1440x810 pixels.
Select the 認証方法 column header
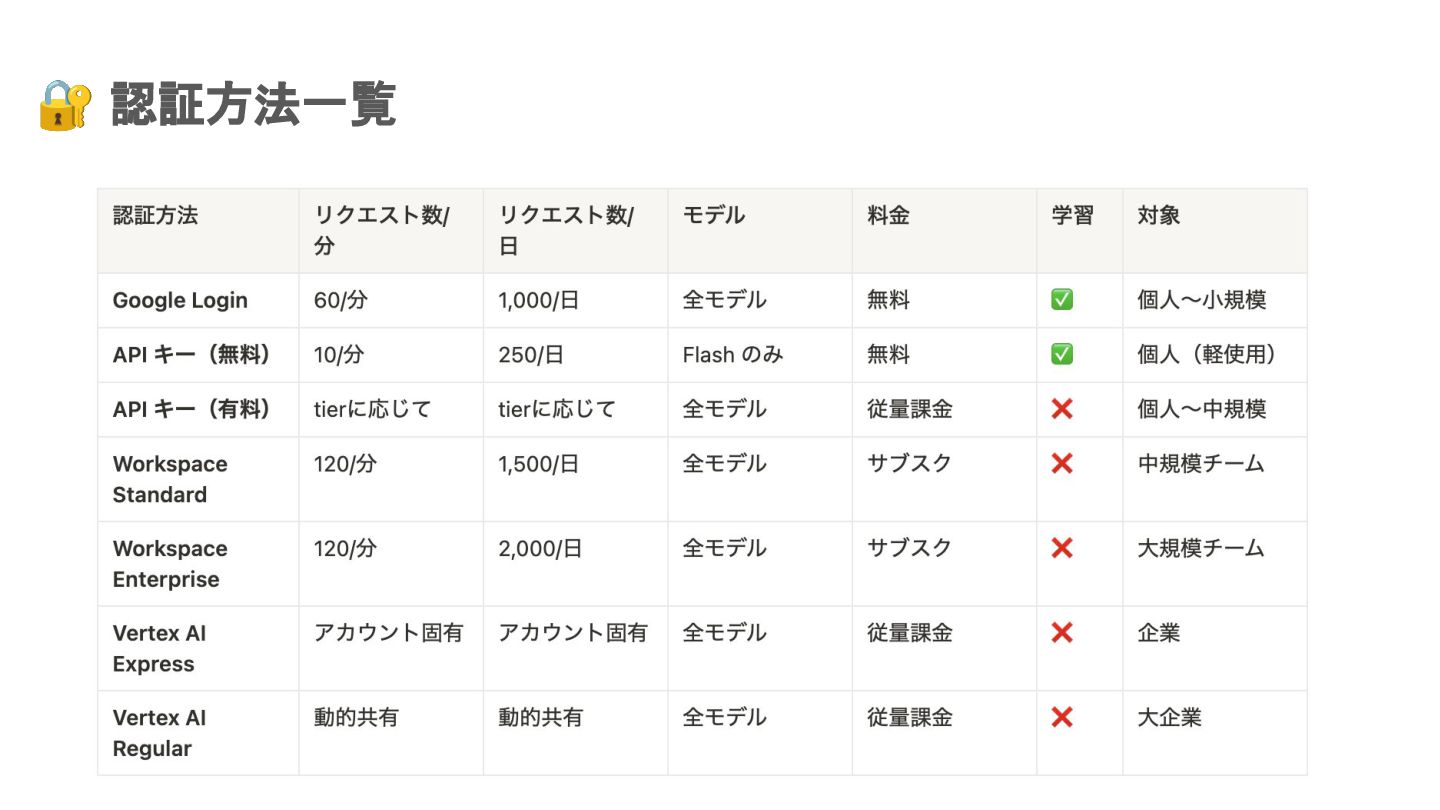(x=198, y=230)
